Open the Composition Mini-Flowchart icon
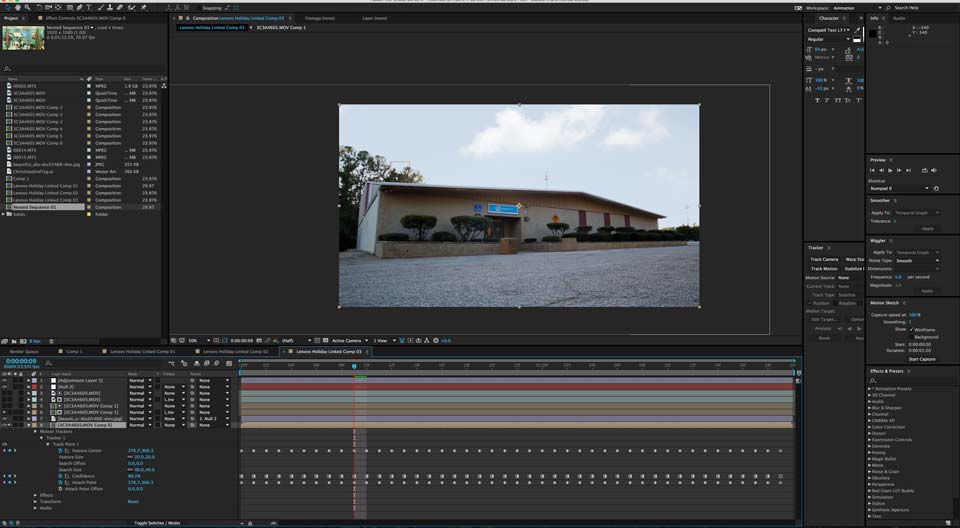Image resolution: width=960 pixels, height=528 pixels. [171, 364]
